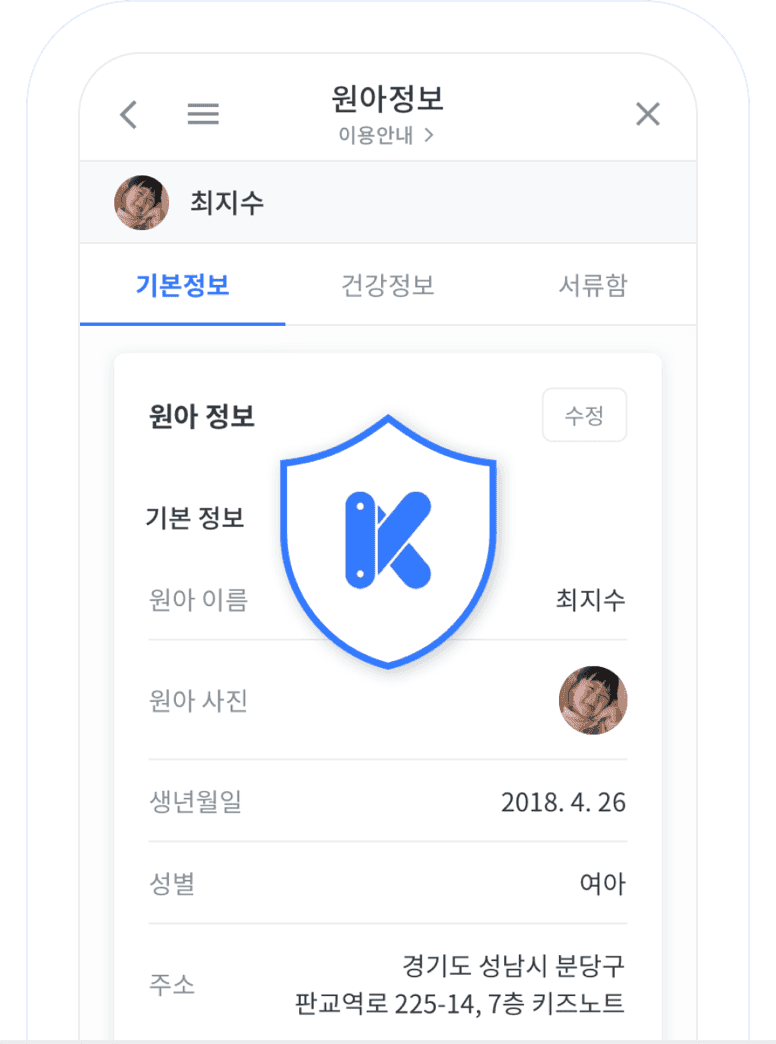Click the 여아 gender value
Image resolution: width=776 pixels, height=1044 pixels.
tap(602, 884)
